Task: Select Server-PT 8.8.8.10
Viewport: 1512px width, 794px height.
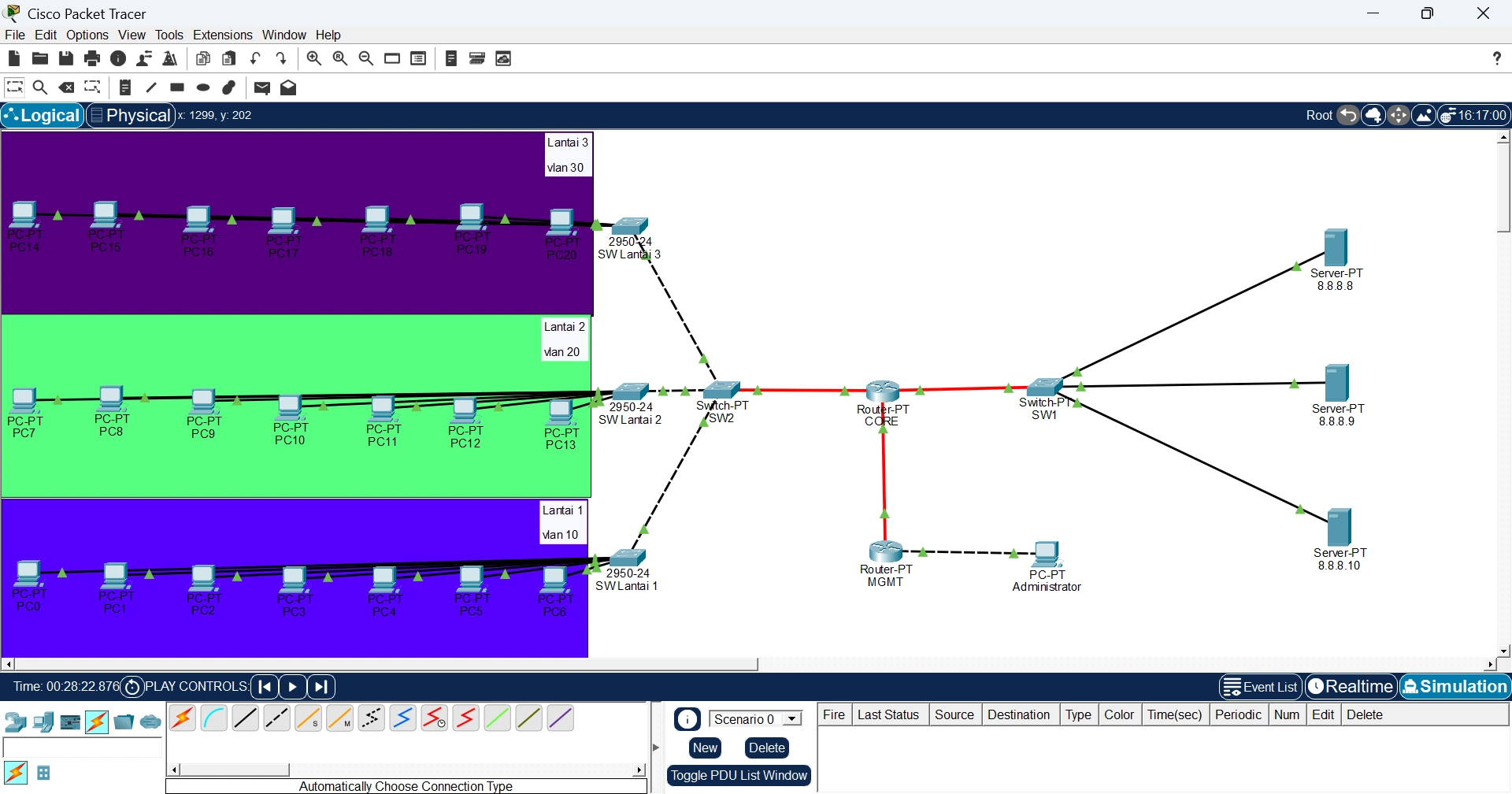Action: click(1339, 527)
